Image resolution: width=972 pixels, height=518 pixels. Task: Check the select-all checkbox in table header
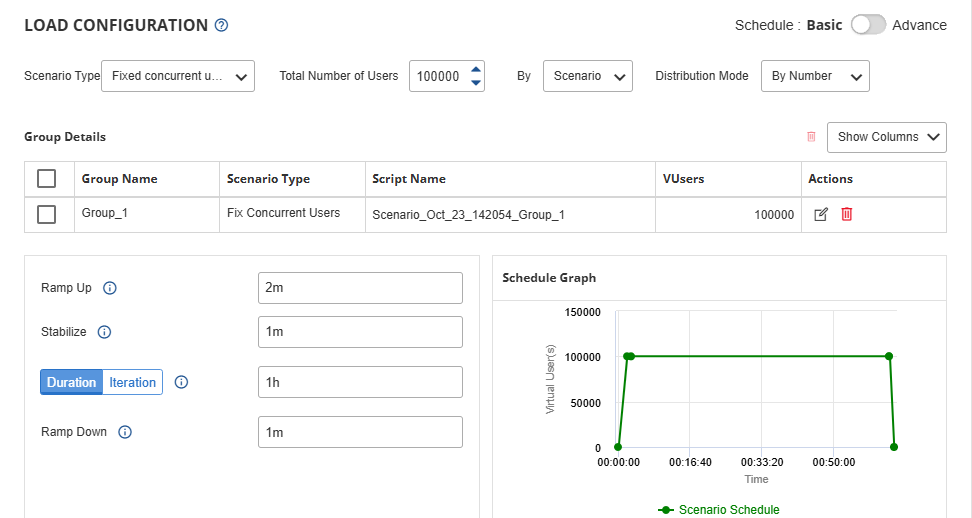46,179
